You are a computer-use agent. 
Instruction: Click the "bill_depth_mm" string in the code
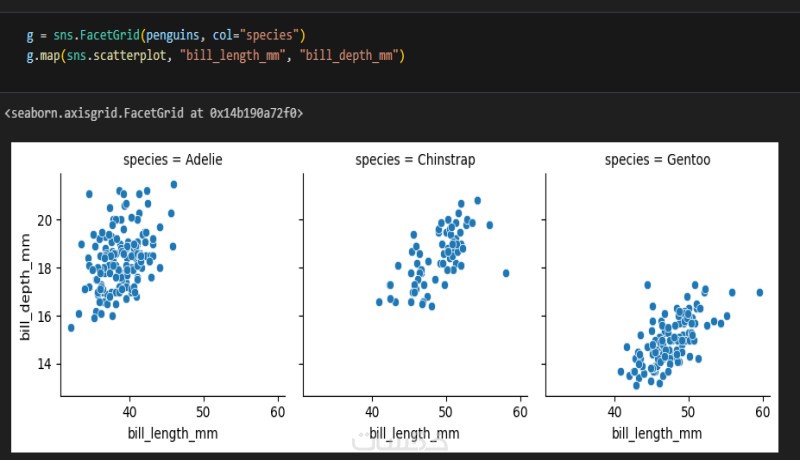tap(347, 56)
